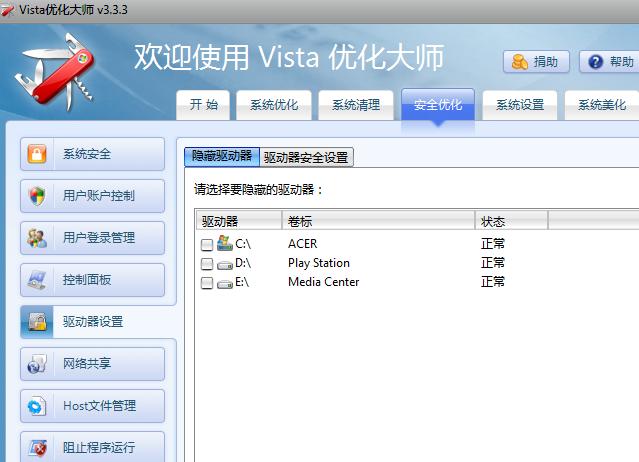The width and height of the screenshot is (639, 462).
Task: Click the 帮助 help button
Action: click(x=609, y=62)
